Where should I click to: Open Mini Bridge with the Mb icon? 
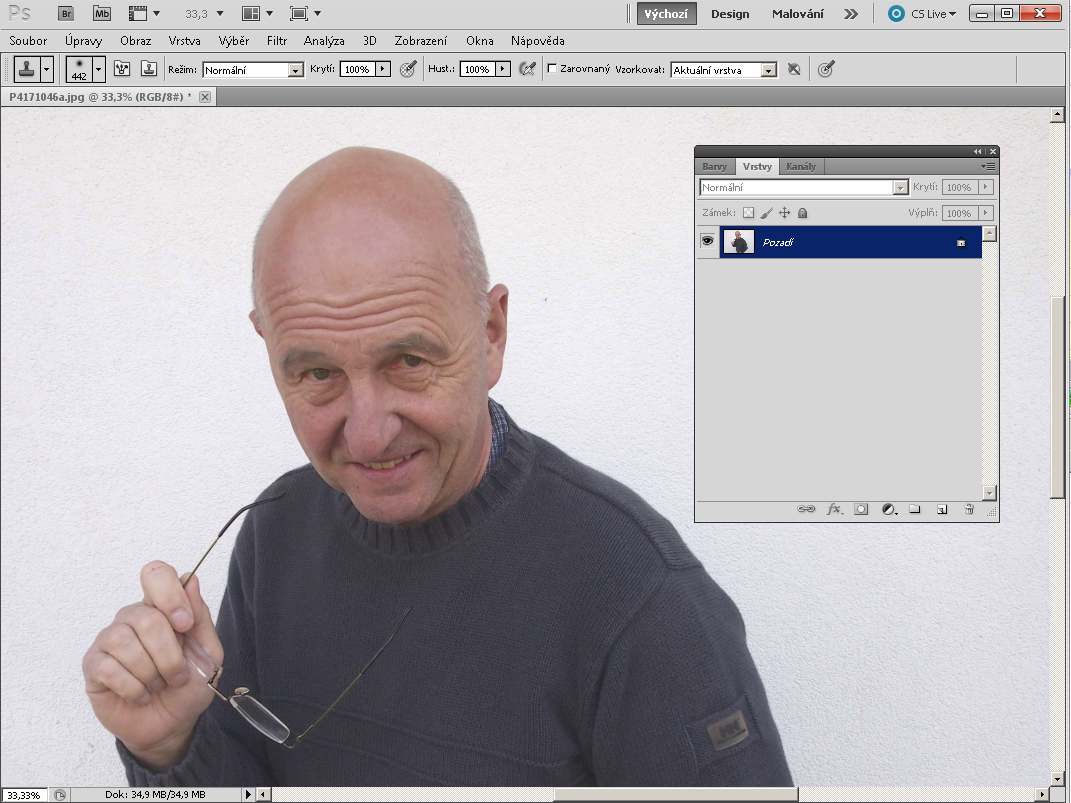[102, 14]
